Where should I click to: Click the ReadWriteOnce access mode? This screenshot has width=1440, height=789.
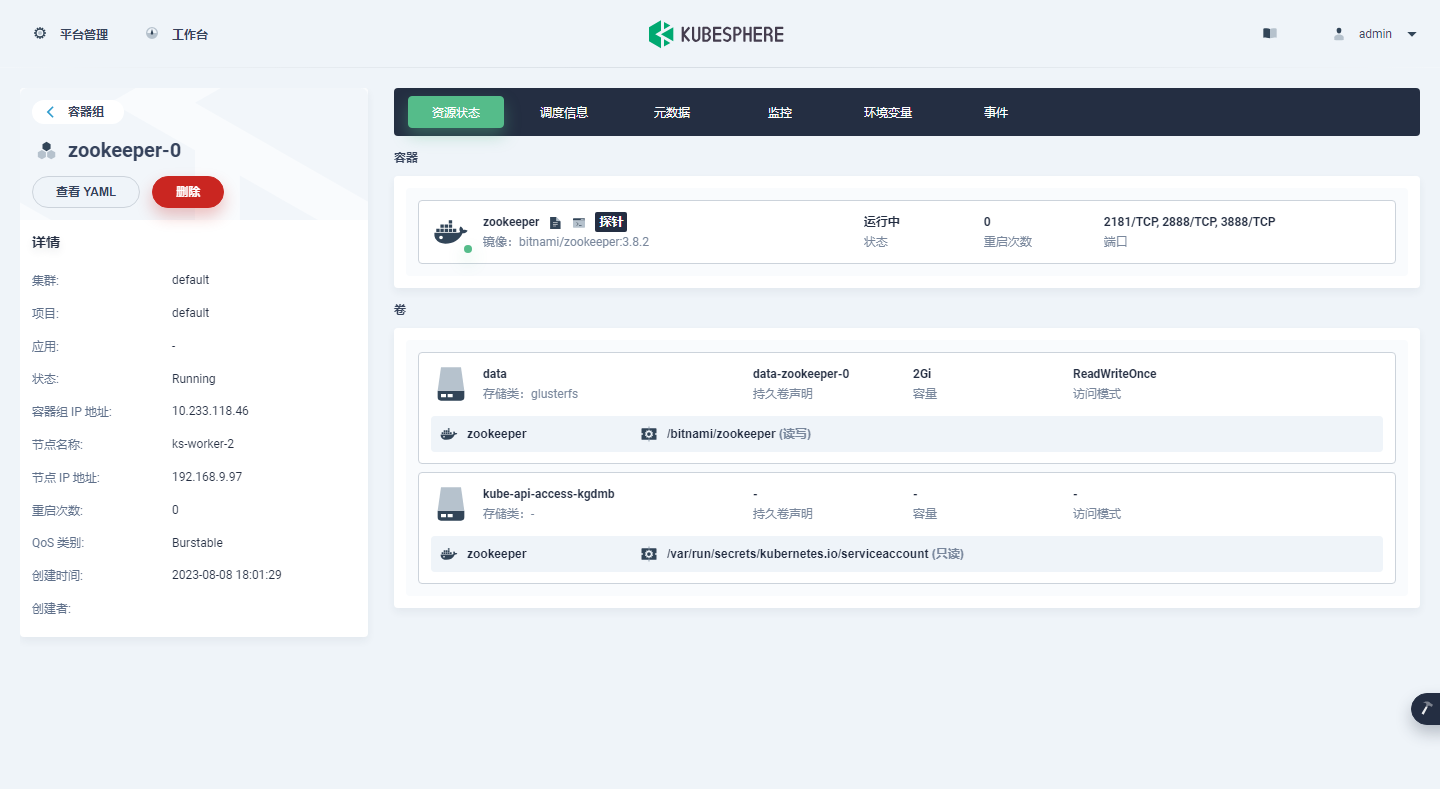1115,374
